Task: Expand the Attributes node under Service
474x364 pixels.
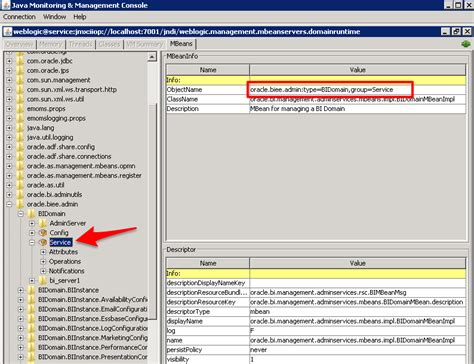Action: pyautogui.click(x=43, y=252)
